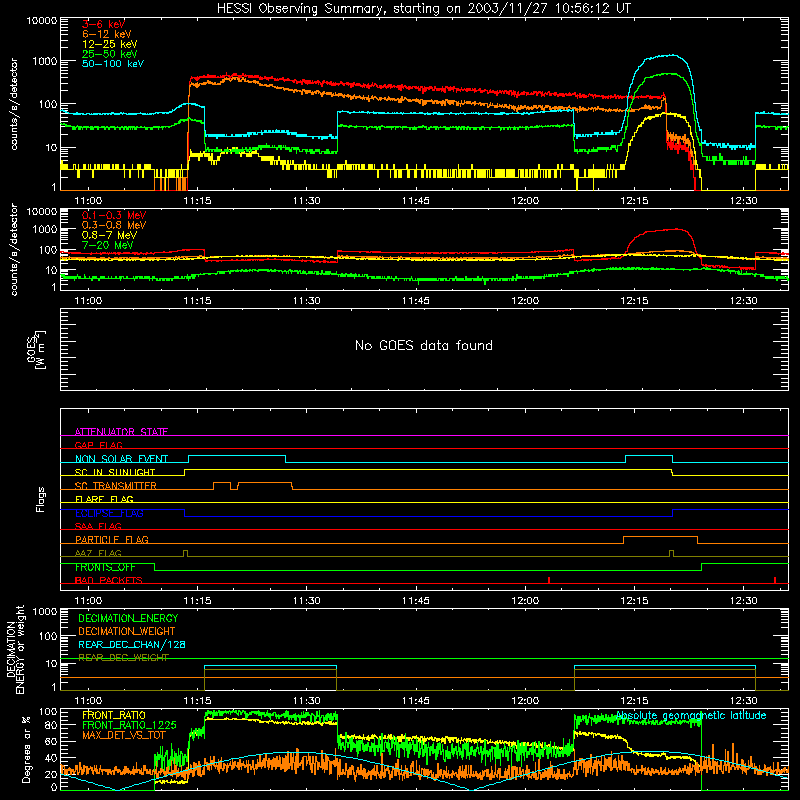
Task: Select the NON_SOLAR_EVENT flag label
Action: (x=121, y=459)
